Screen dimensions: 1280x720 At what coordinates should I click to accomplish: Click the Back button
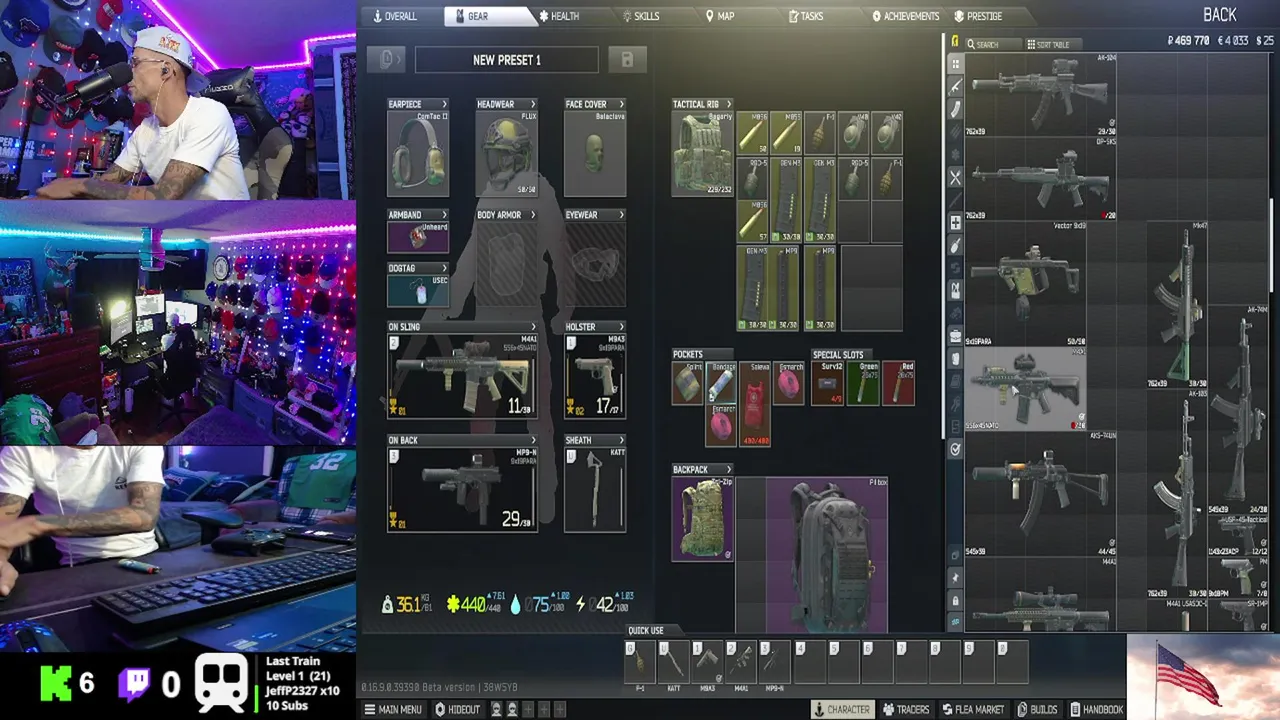pyautogui.click(x=1219, y=14)
